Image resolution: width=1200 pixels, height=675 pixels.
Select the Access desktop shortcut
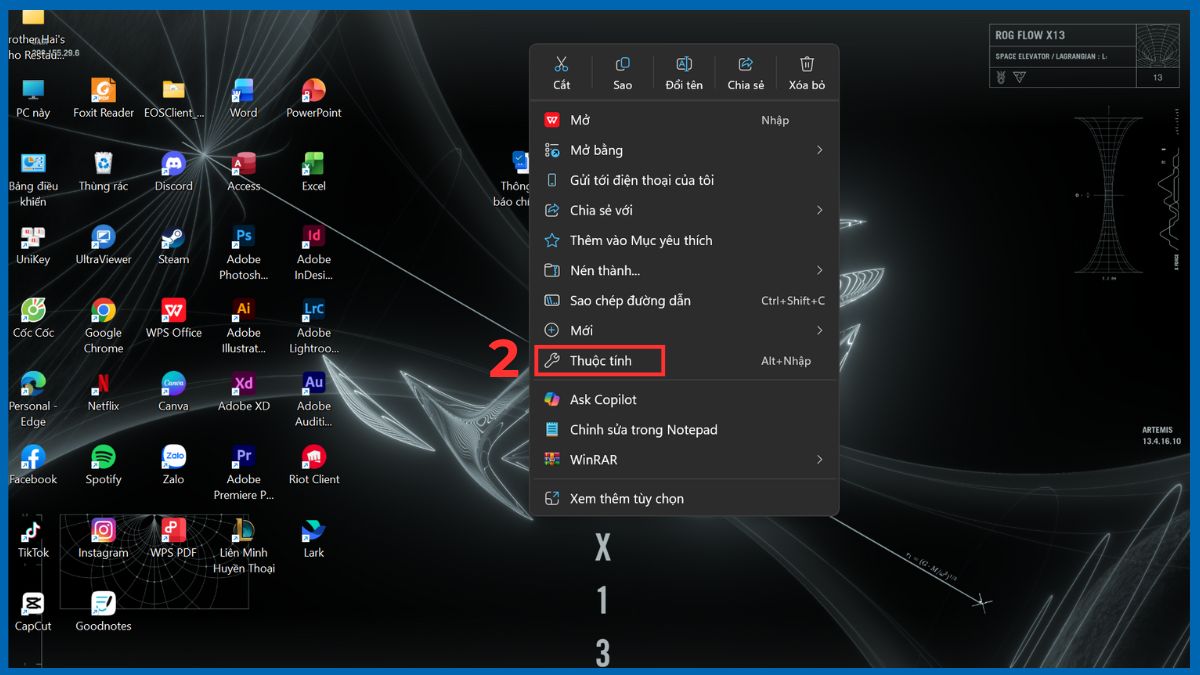coord(243,171)
